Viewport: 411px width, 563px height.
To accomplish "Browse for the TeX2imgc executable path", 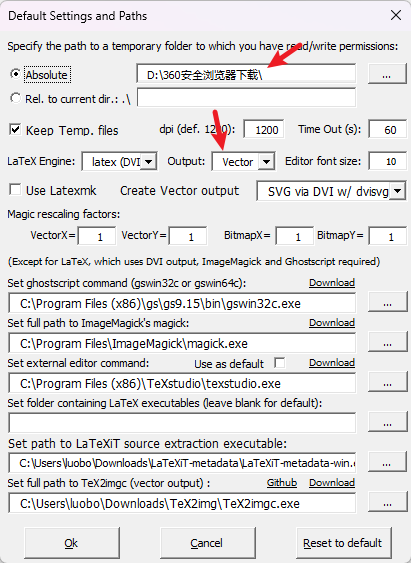I will tap(387, 502).
